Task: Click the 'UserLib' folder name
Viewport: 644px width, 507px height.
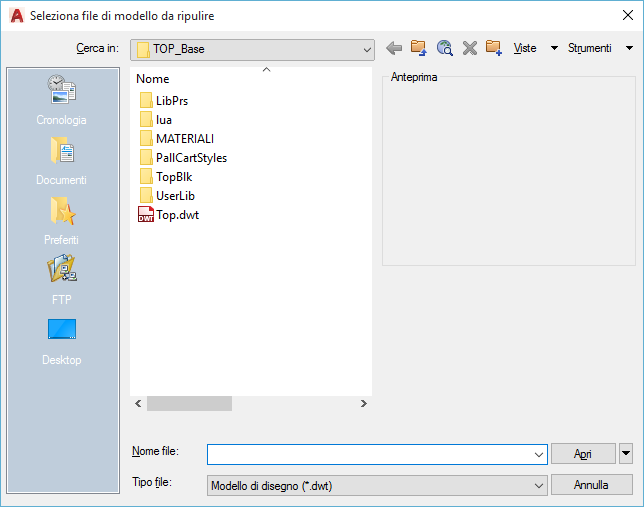Action: pyautogui.click(x=175, y=196)
